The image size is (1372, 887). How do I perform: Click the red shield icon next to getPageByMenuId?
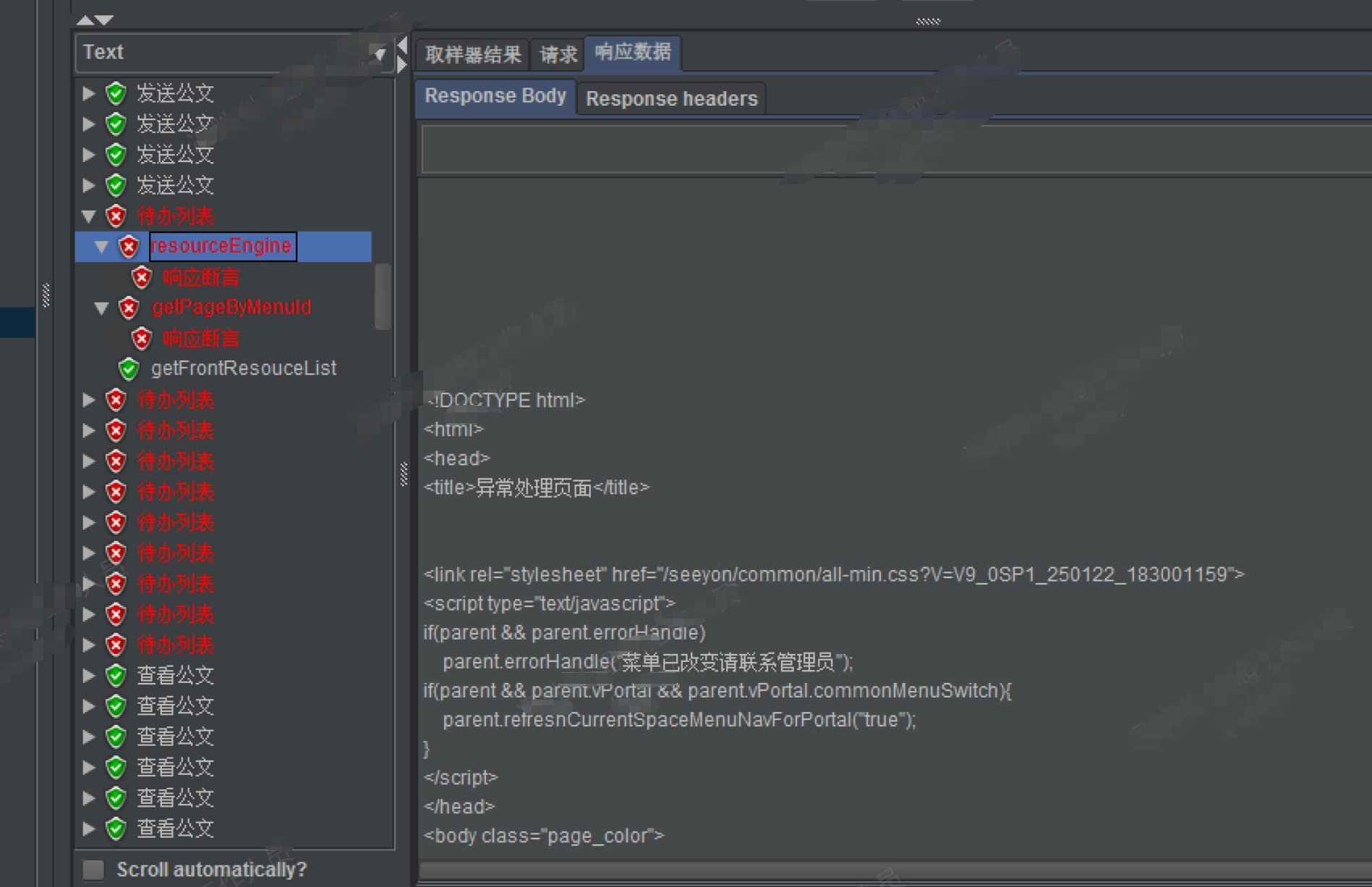129,307
